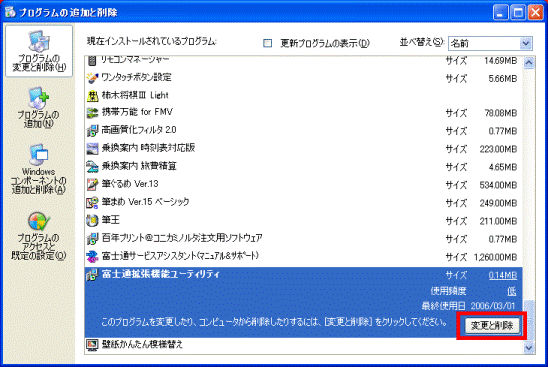This screenshot has height=367, width=548.
Task: Click the 変更と削除 button
Action: (492, 325)
